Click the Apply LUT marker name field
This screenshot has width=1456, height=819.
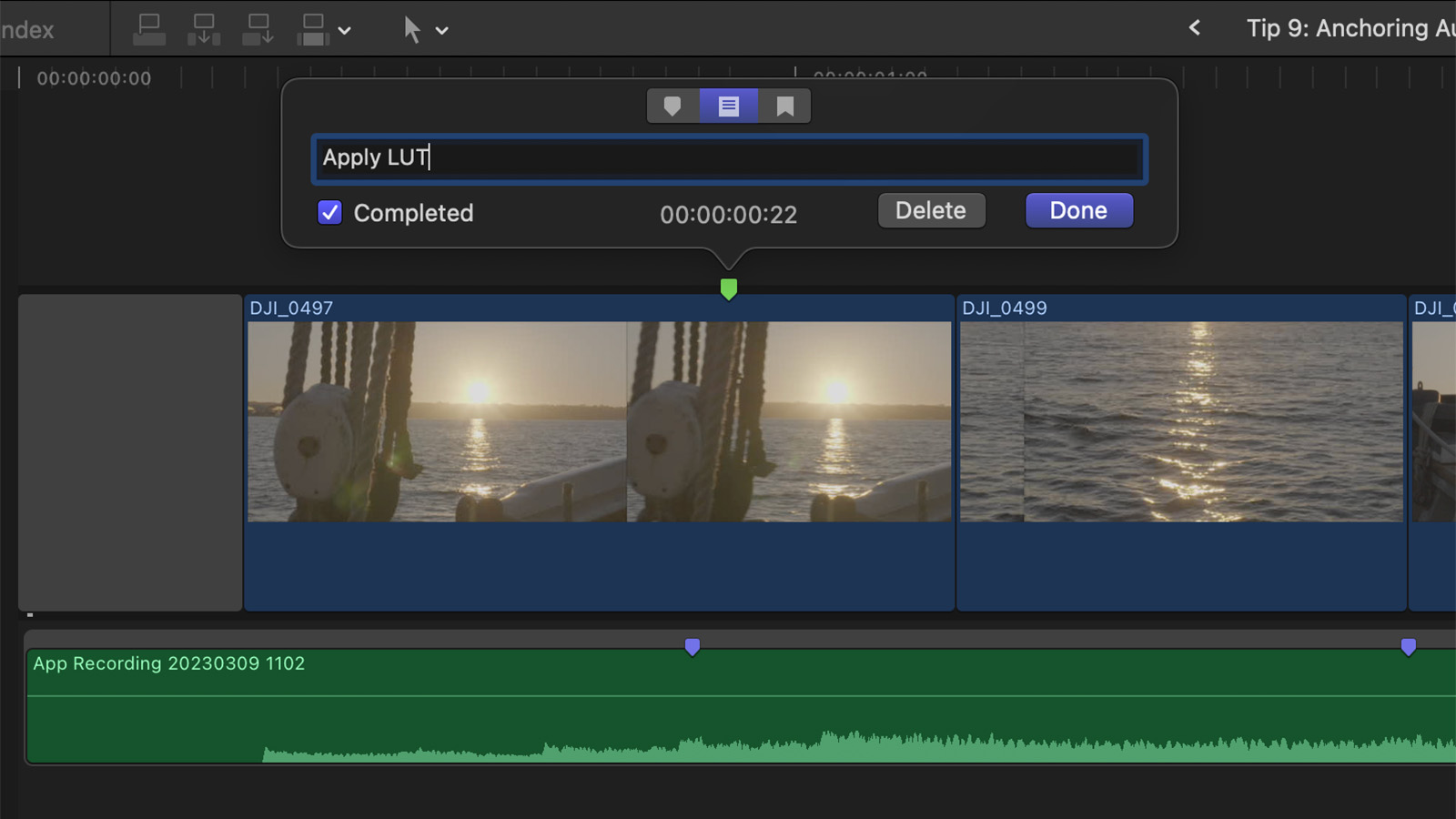(728, 158)
